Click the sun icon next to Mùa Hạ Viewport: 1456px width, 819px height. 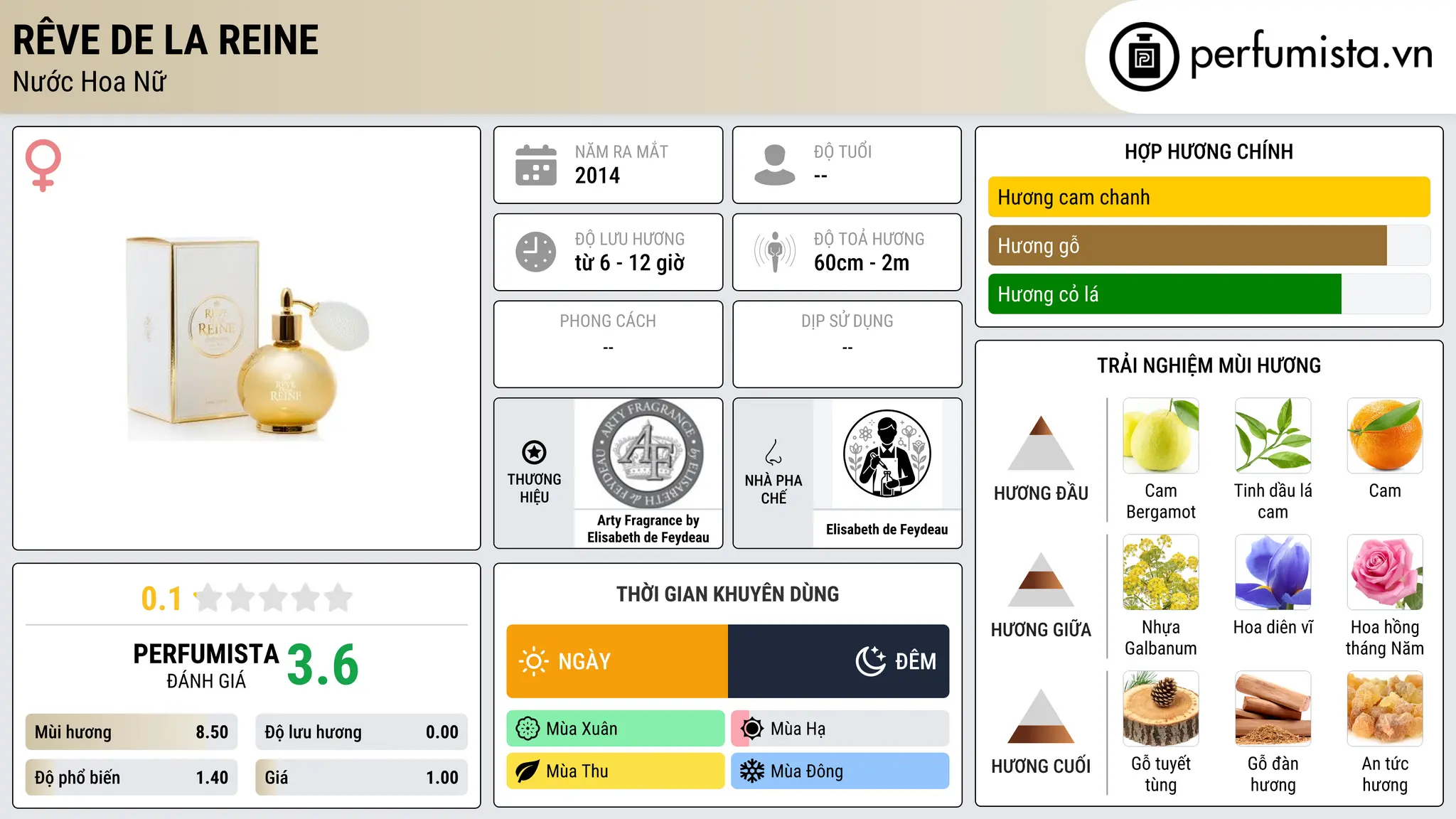(x=752, y=729)
